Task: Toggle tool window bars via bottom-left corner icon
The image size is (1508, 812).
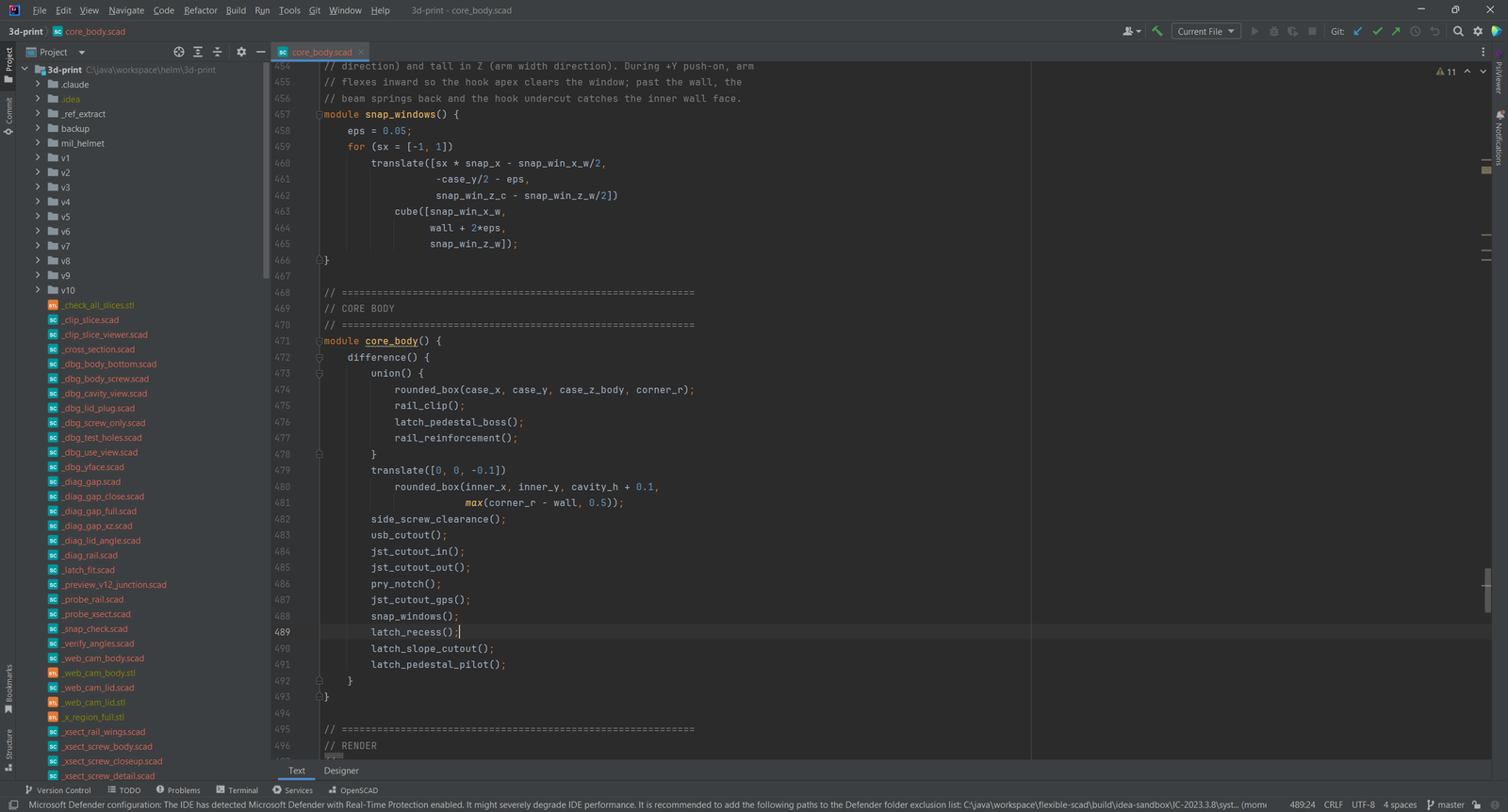Action: point(13,804)
